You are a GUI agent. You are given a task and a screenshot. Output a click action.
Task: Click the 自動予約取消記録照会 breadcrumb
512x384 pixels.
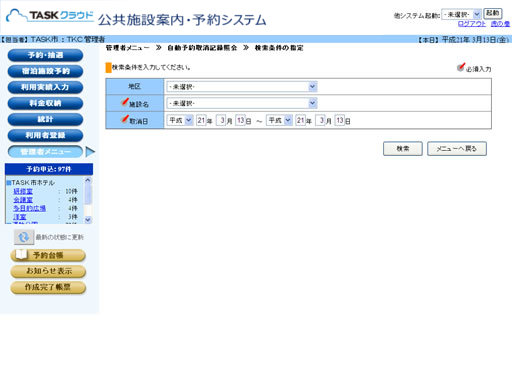click(202, 48)
